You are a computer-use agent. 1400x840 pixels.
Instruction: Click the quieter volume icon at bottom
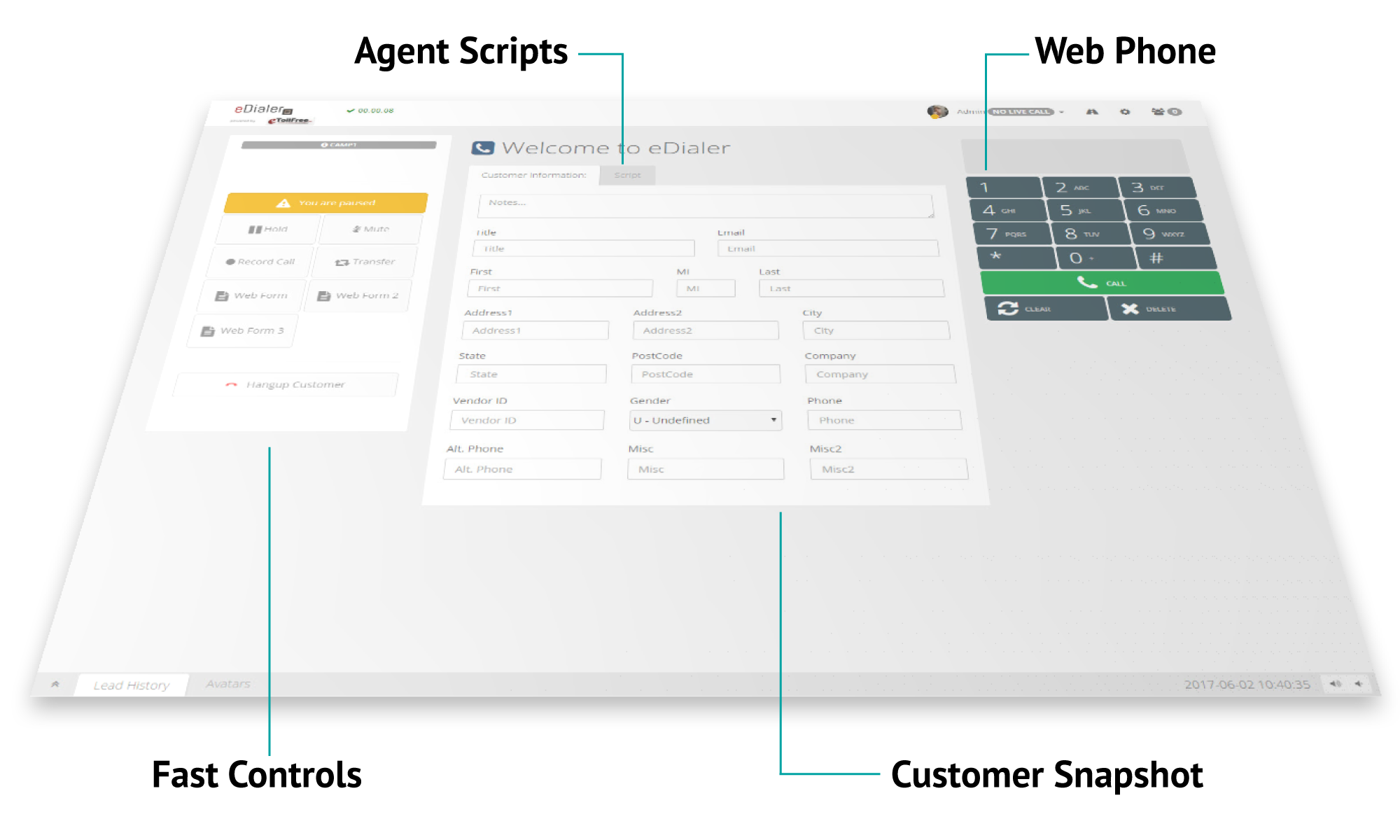(1359, 684)
